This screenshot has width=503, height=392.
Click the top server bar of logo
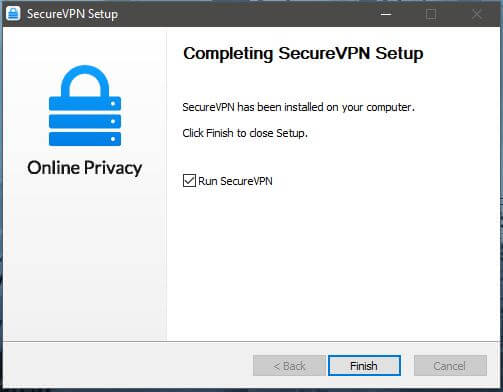(85, 103)
